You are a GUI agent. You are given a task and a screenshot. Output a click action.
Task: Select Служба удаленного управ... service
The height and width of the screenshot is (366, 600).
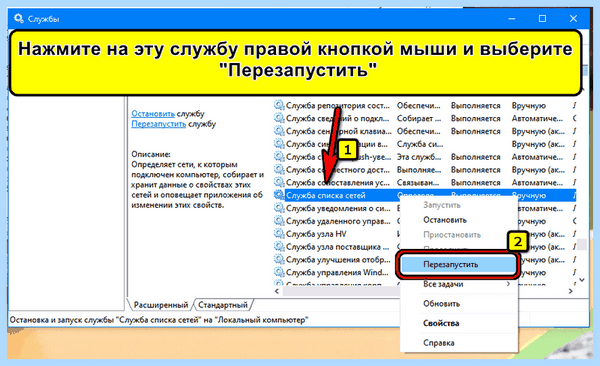tap(338, 221)
